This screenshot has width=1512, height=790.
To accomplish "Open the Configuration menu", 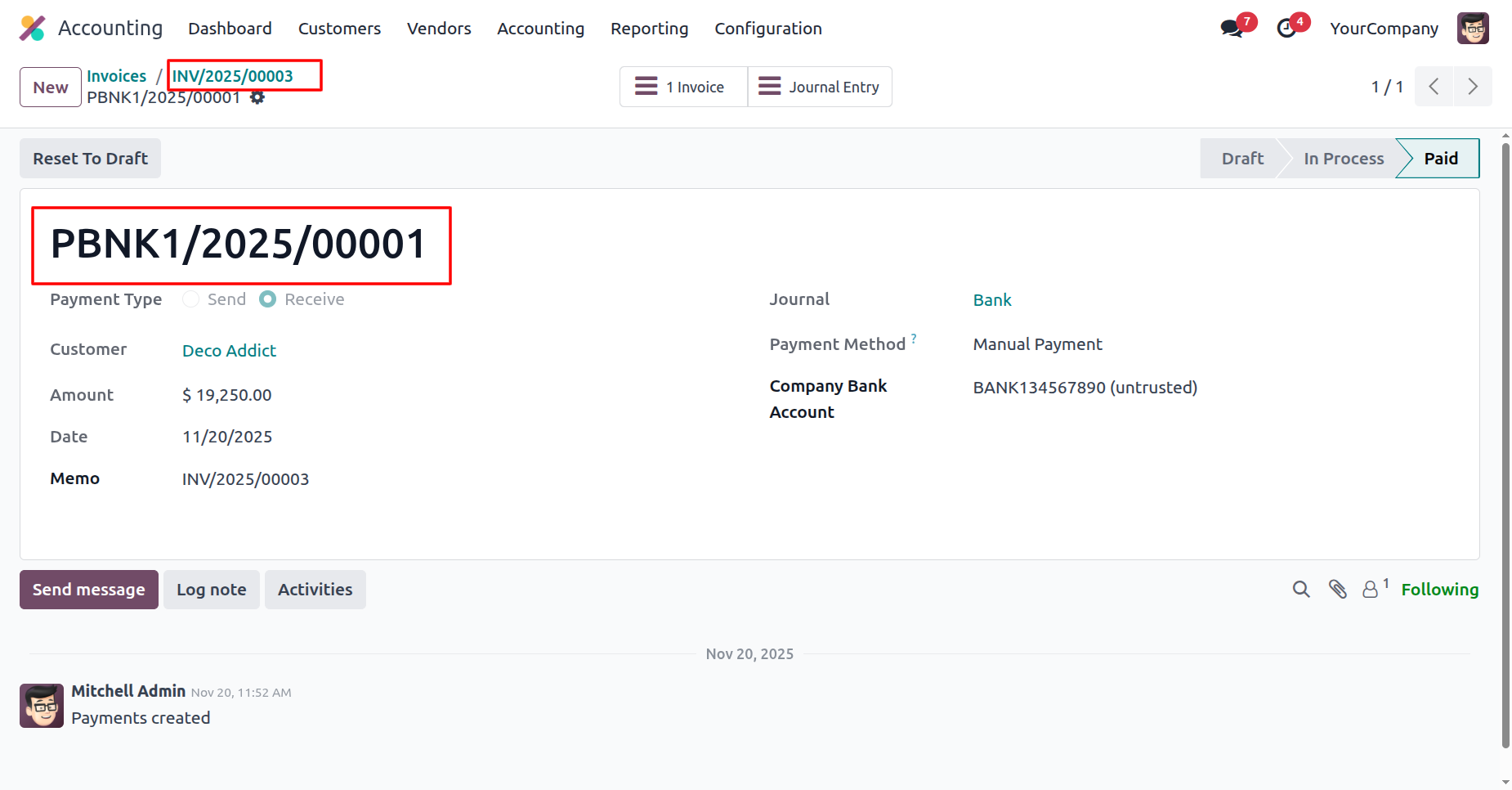I will (768, 29).
